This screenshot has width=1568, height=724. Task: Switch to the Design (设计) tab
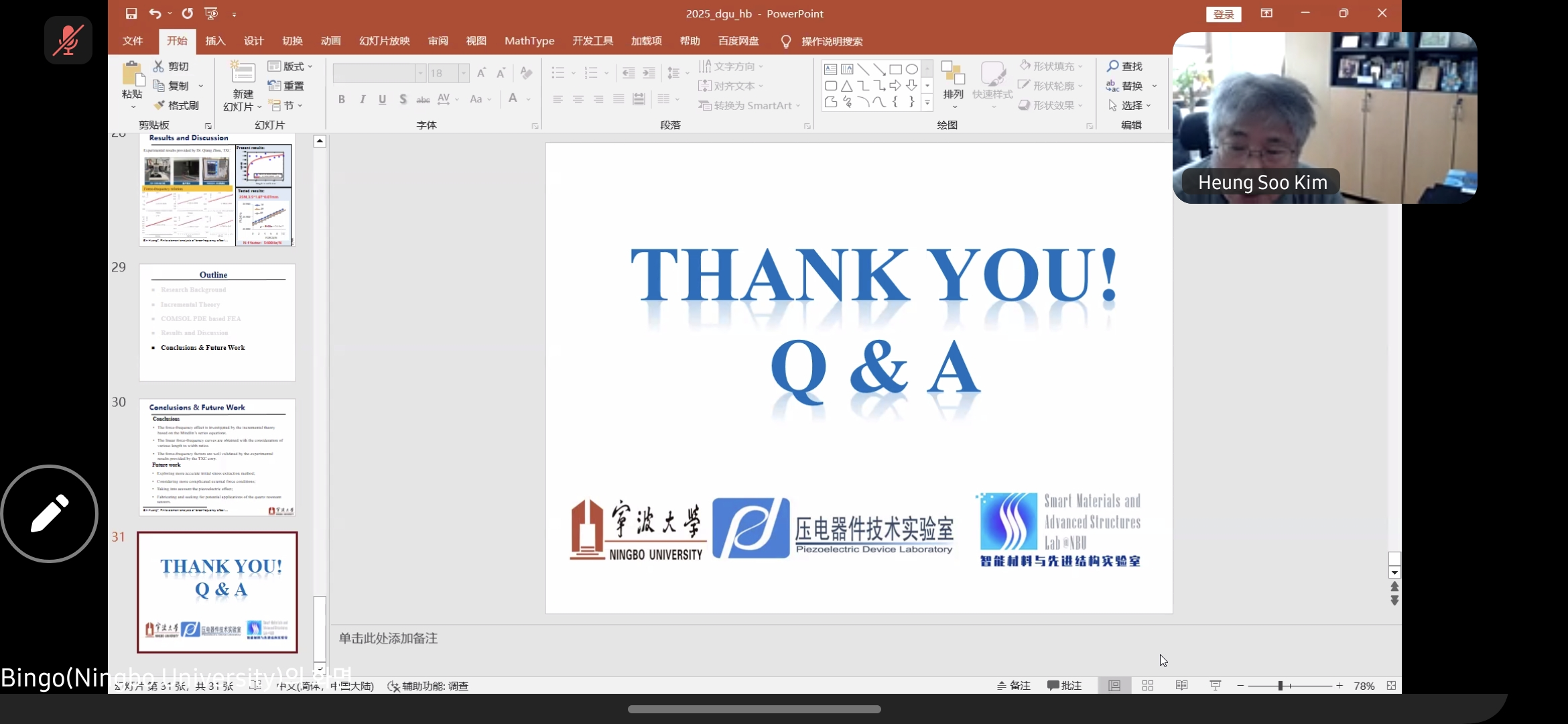tap(254, 41)
